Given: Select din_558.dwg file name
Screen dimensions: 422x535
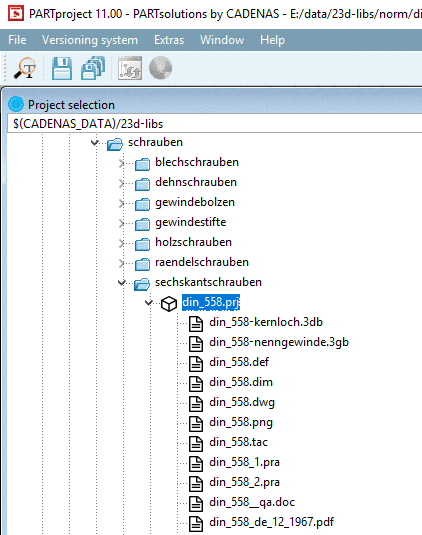Looking at the screenshot, I should click(x=242, y=402).
